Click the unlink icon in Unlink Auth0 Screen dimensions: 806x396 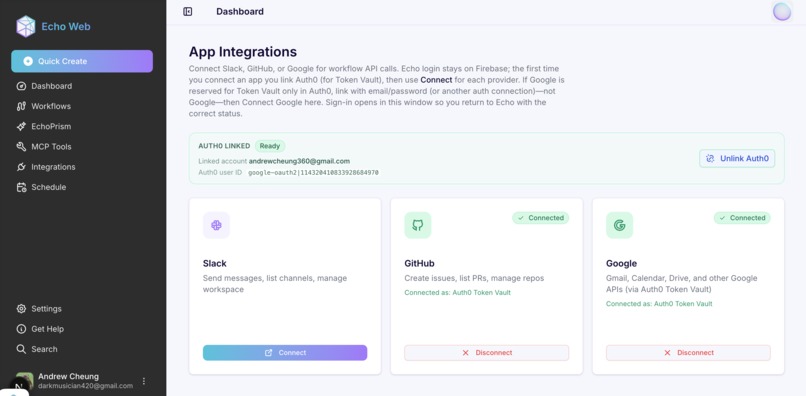tap(710, 158)
